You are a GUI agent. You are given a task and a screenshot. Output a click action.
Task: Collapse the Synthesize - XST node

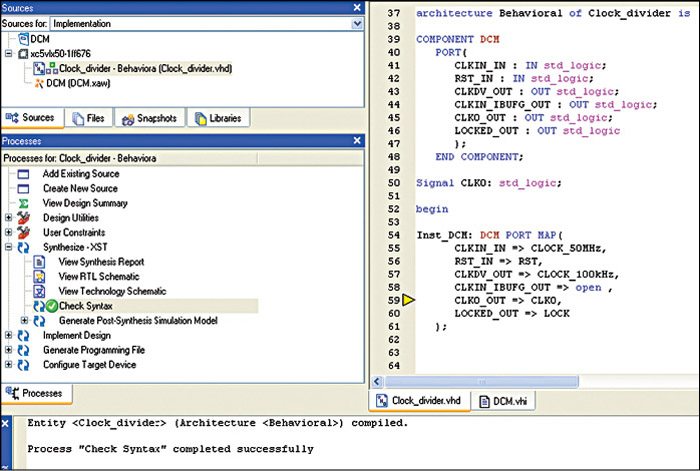pyautogui.click(x=9, y=247)
